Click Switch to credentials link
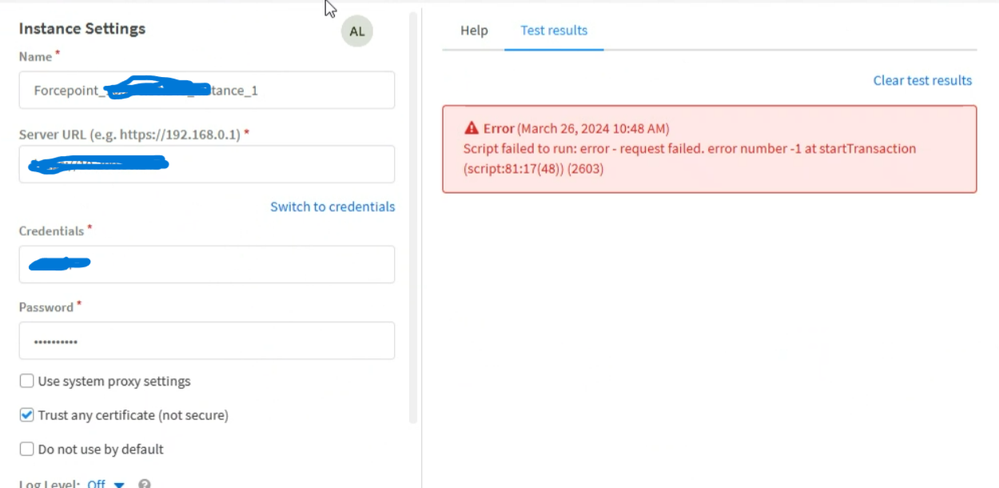 pos(333,206)
